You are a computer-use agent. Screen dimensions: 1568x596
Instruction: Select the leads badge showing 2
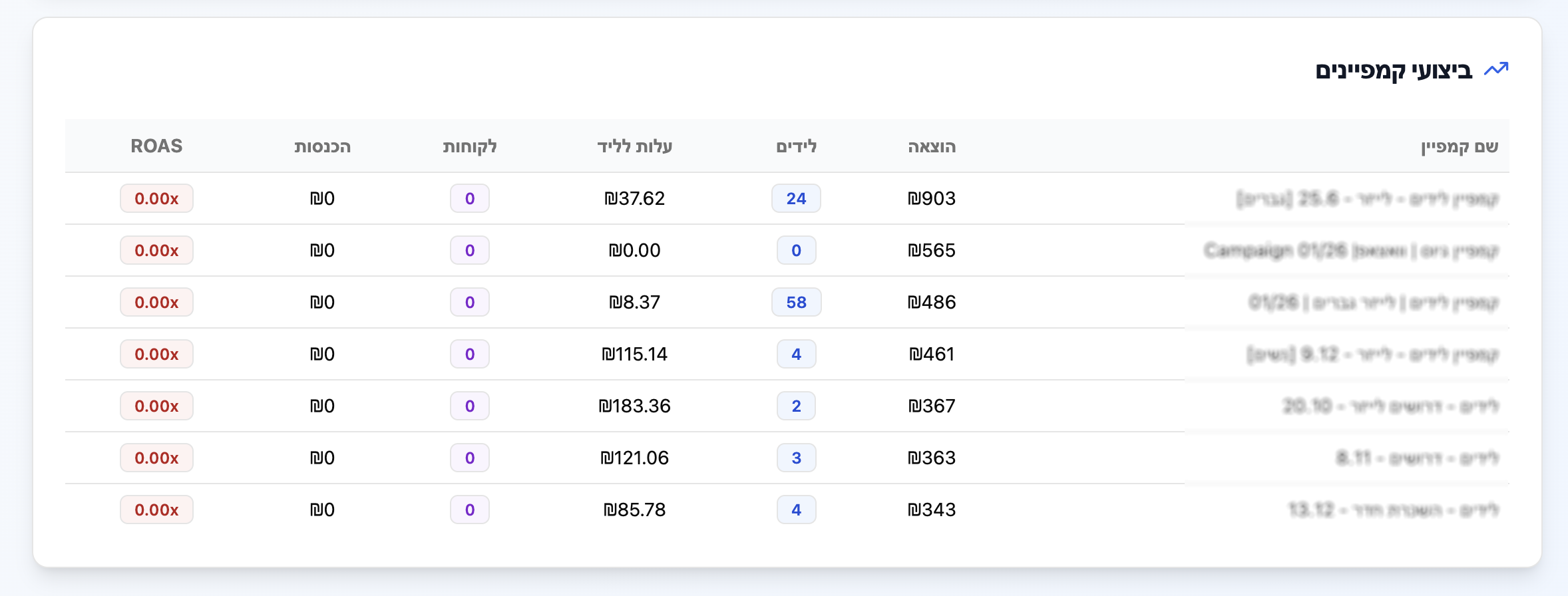(x=796, y=406)
